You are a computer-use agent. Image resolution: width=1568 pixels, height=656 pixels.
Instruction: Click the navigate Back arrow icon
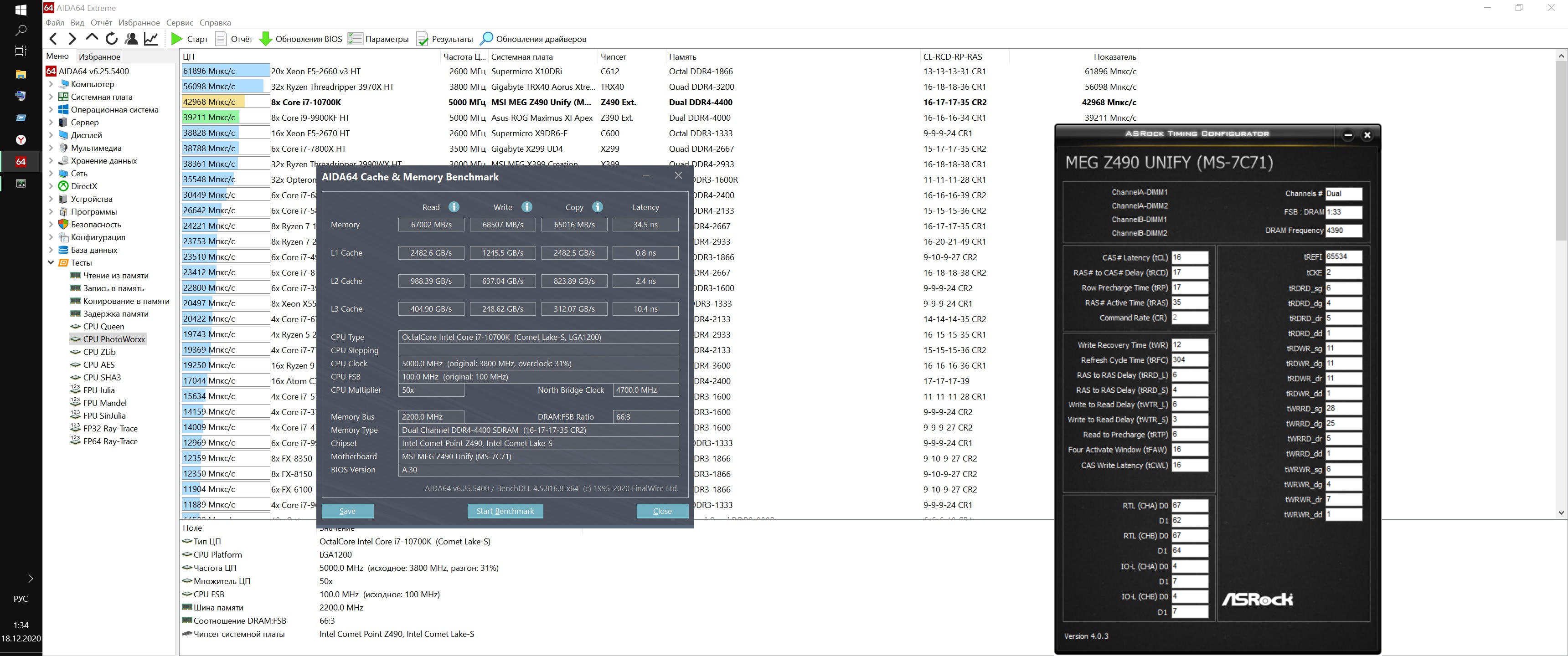coord(54,39)
